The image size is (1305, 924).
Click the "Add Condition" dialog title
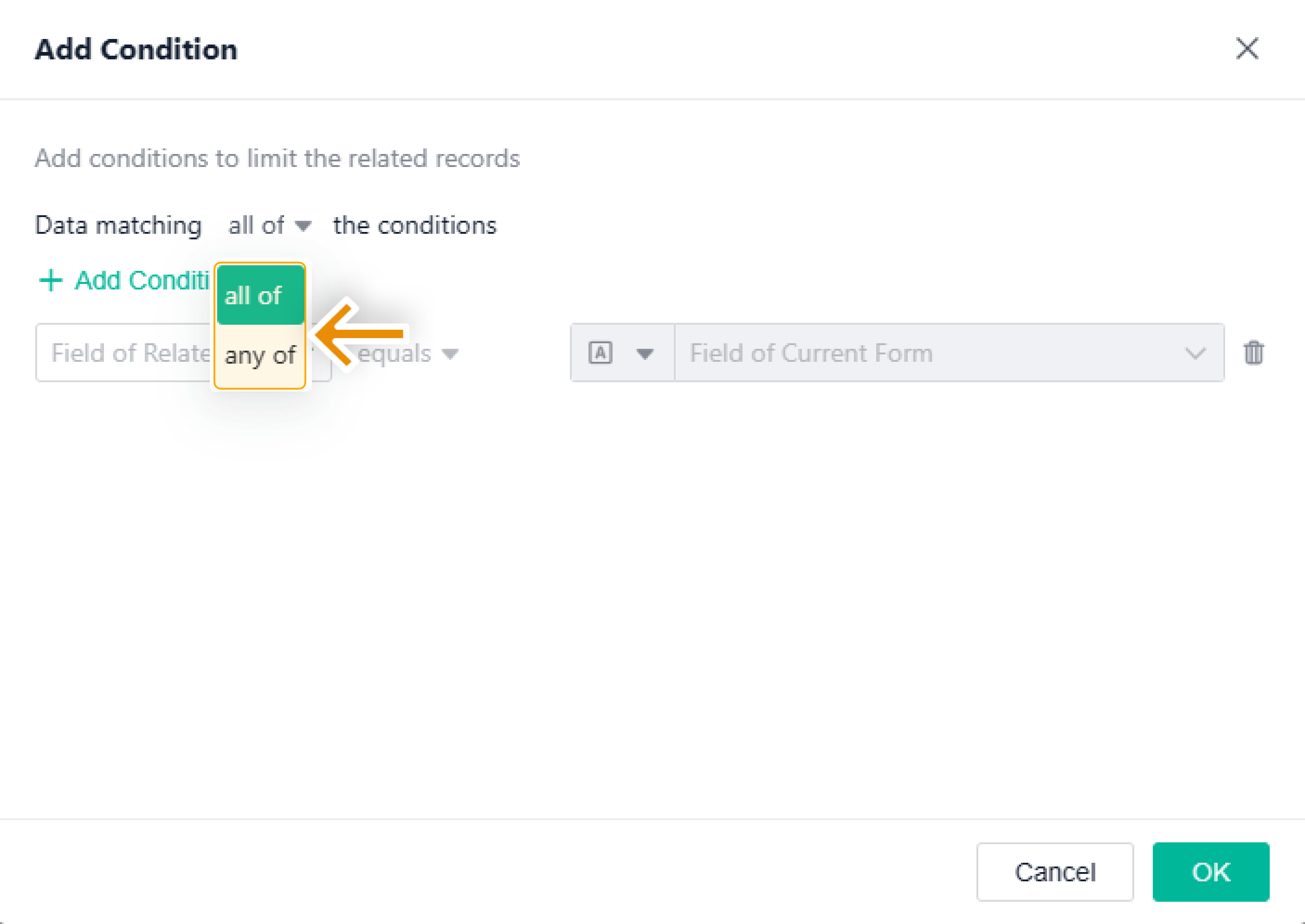tap(136, 50)
